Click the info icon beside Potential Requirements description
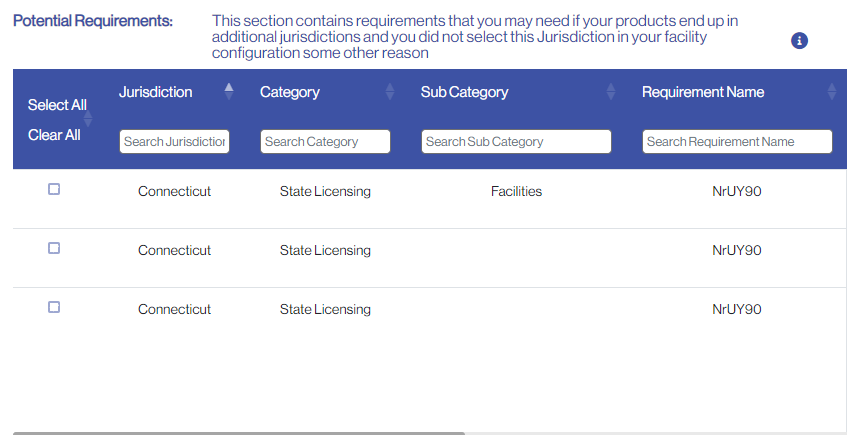 [799, 41]
